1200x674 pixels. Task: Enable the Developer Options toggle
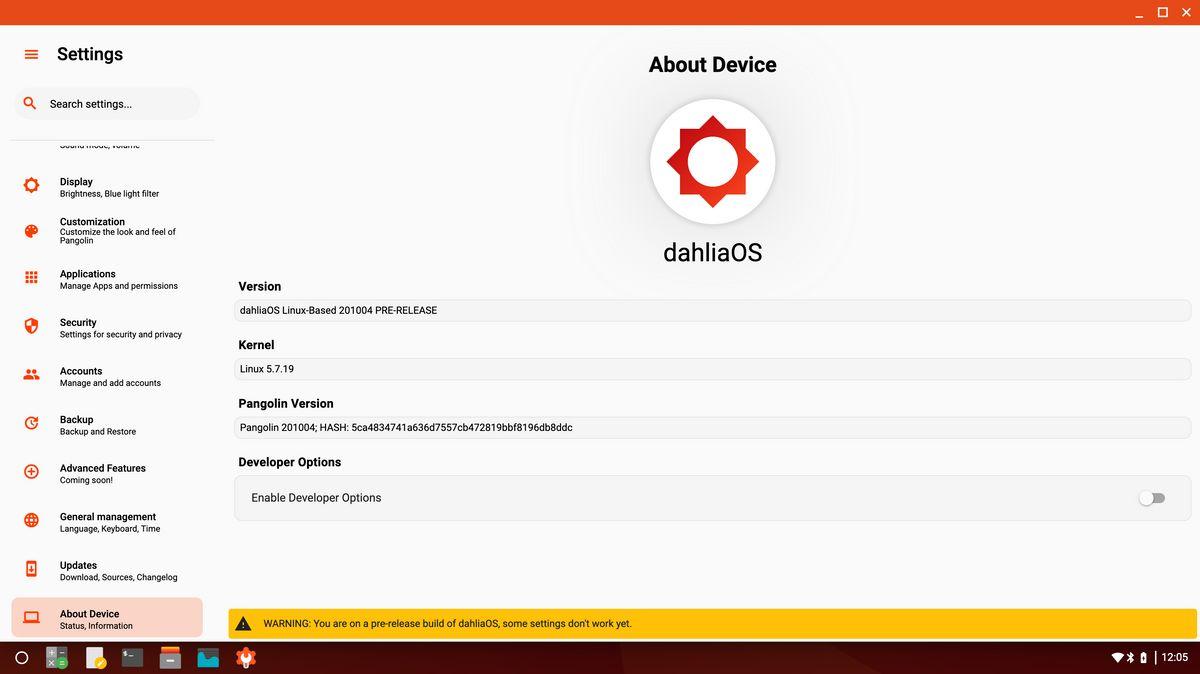point(1152,498)
